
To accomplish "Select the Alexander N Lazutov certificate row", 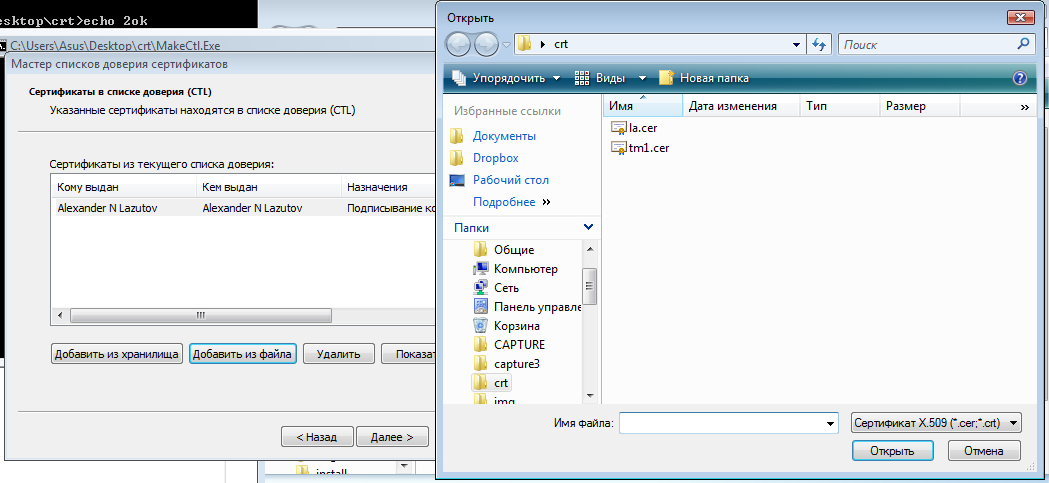I will (x=244, y=208).
